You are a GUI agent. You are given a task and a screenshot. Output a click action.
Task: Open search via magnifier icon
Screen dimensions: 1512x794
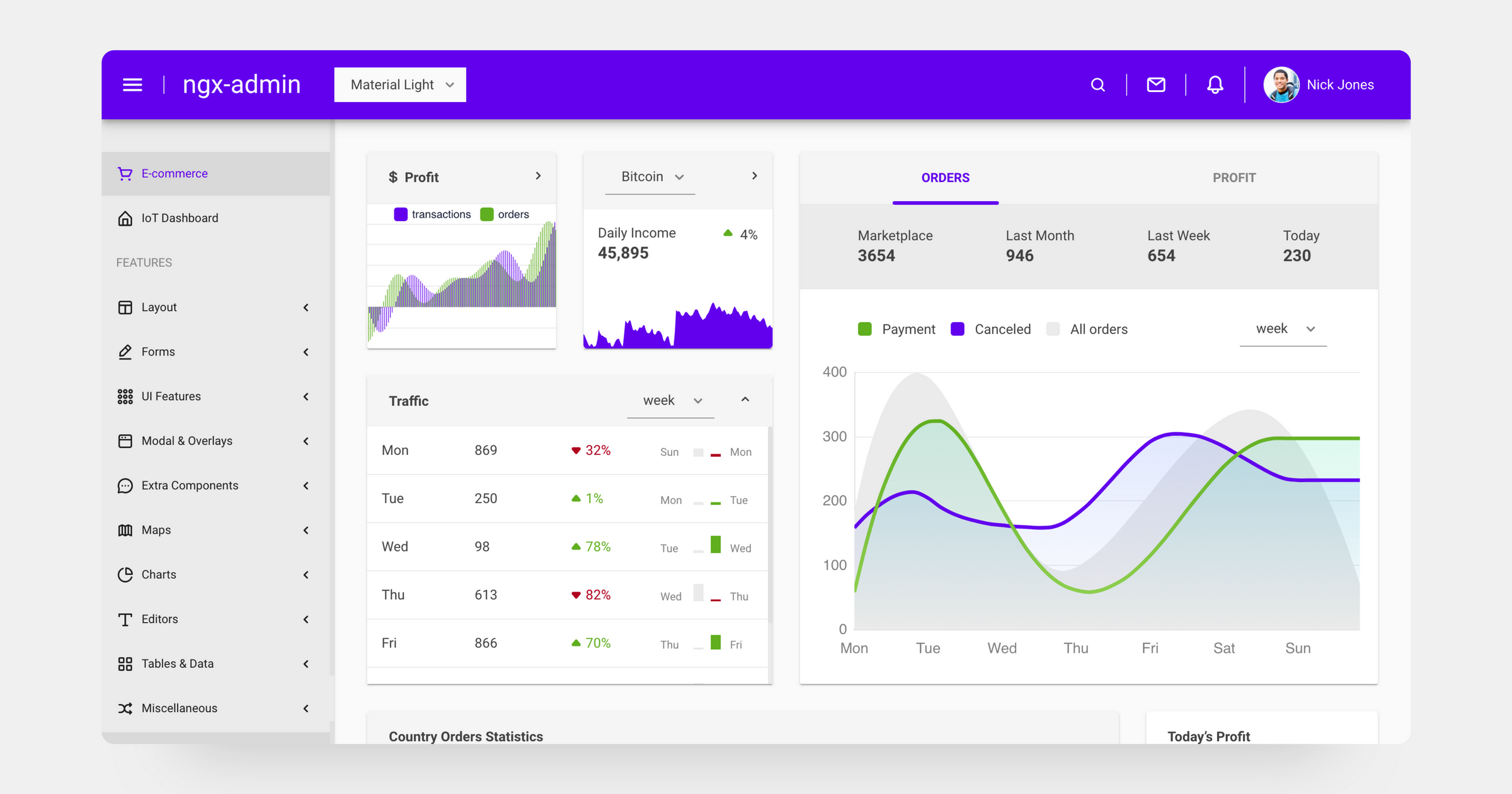click(x=1097, y=84)
